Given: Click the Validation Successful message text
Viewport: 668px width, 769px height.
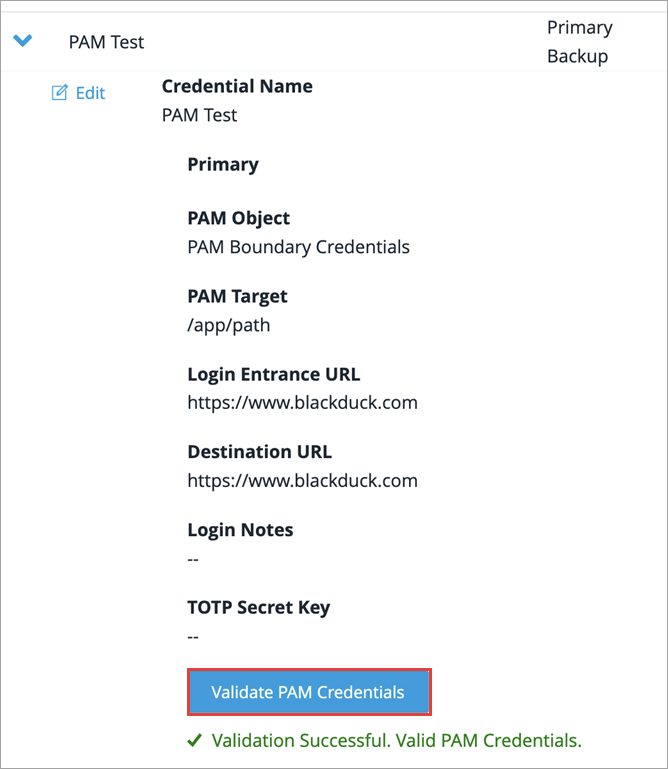Looking at the screenshot, I should click(x=396, y=741).
